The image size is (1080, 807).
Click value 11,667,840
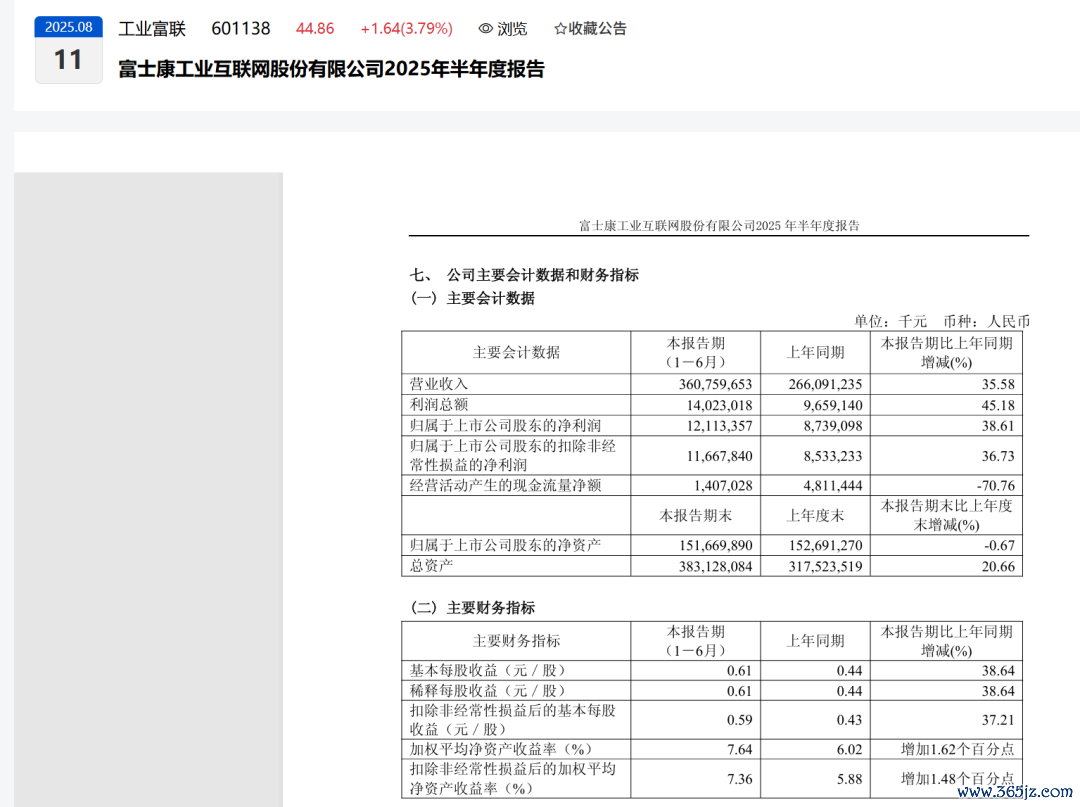(719, 456)
